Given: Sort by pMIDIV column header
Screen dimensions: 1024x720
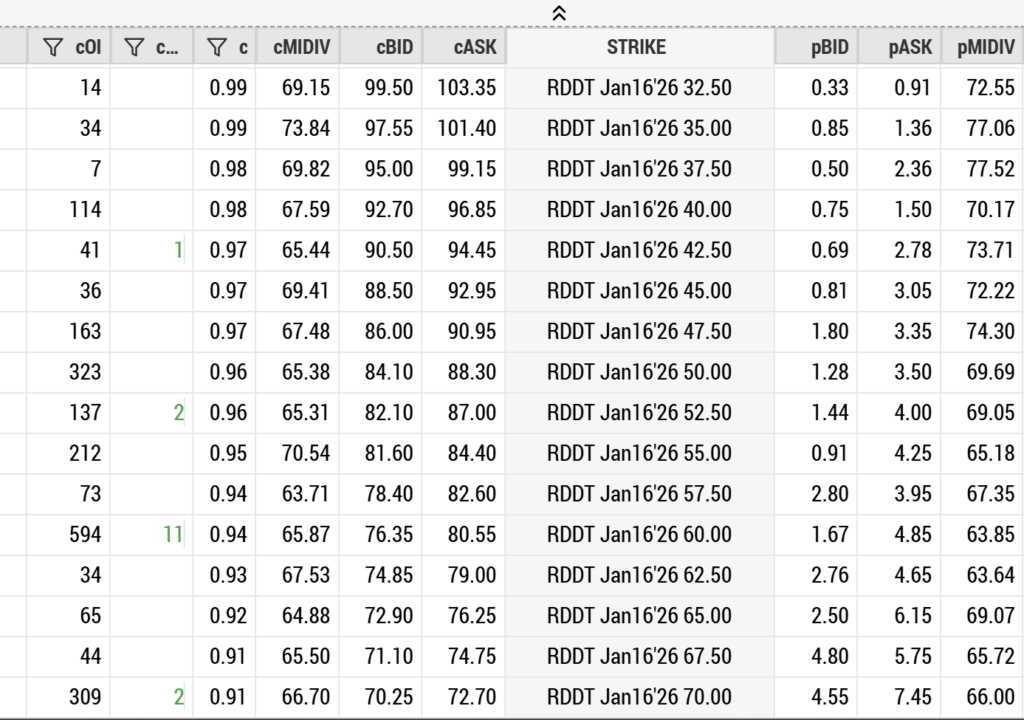Looking at the screenshot, I should [985, 47].
